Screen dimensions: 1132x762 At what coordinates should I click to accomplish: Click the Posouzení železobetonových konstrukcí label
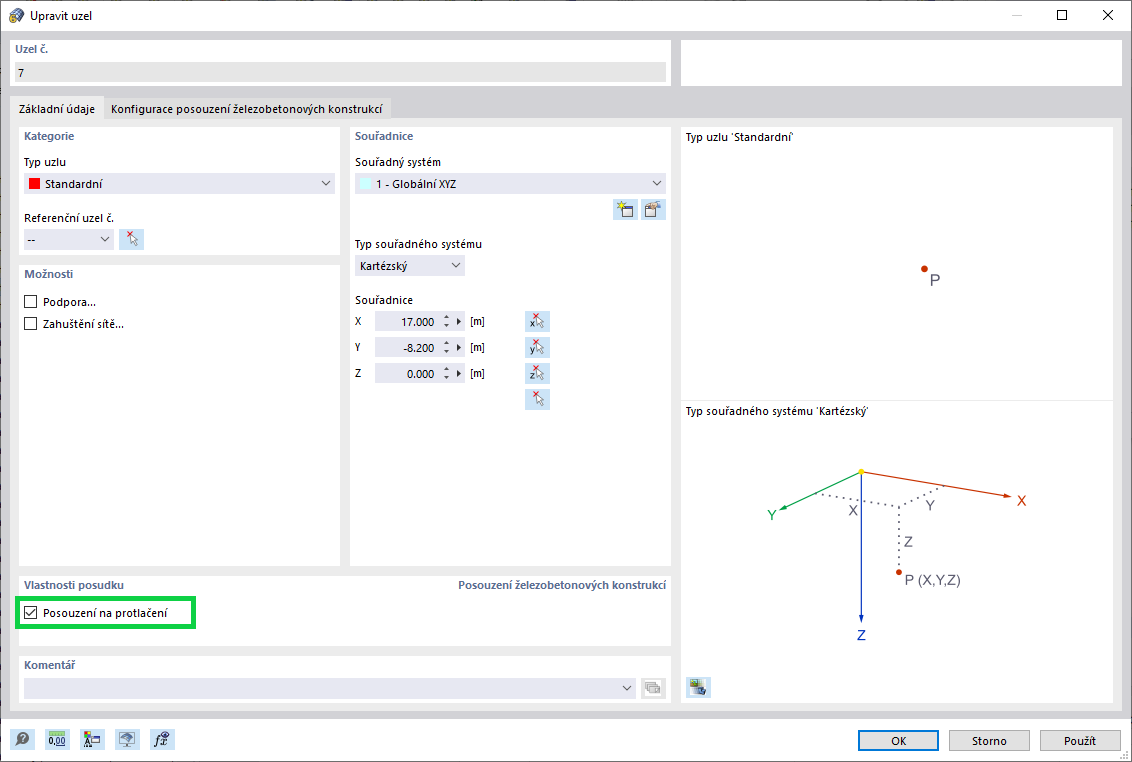click(562, 585)
